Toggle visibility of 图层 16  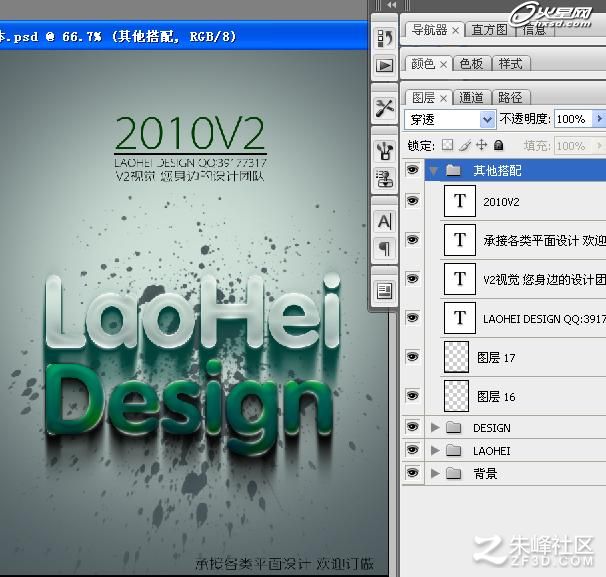tap(412, 395)
